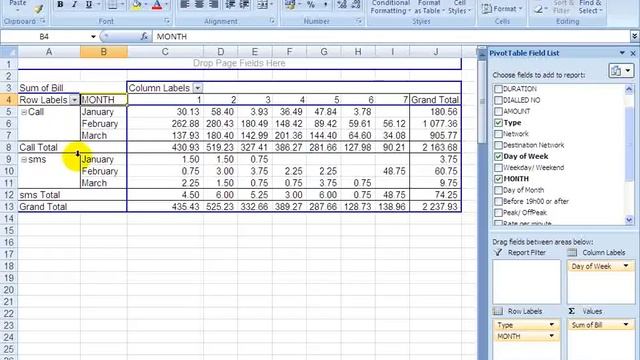Apply italic formatting with the I button
Image resolution: width=640 pixels, height=360 pixels.
74,4
